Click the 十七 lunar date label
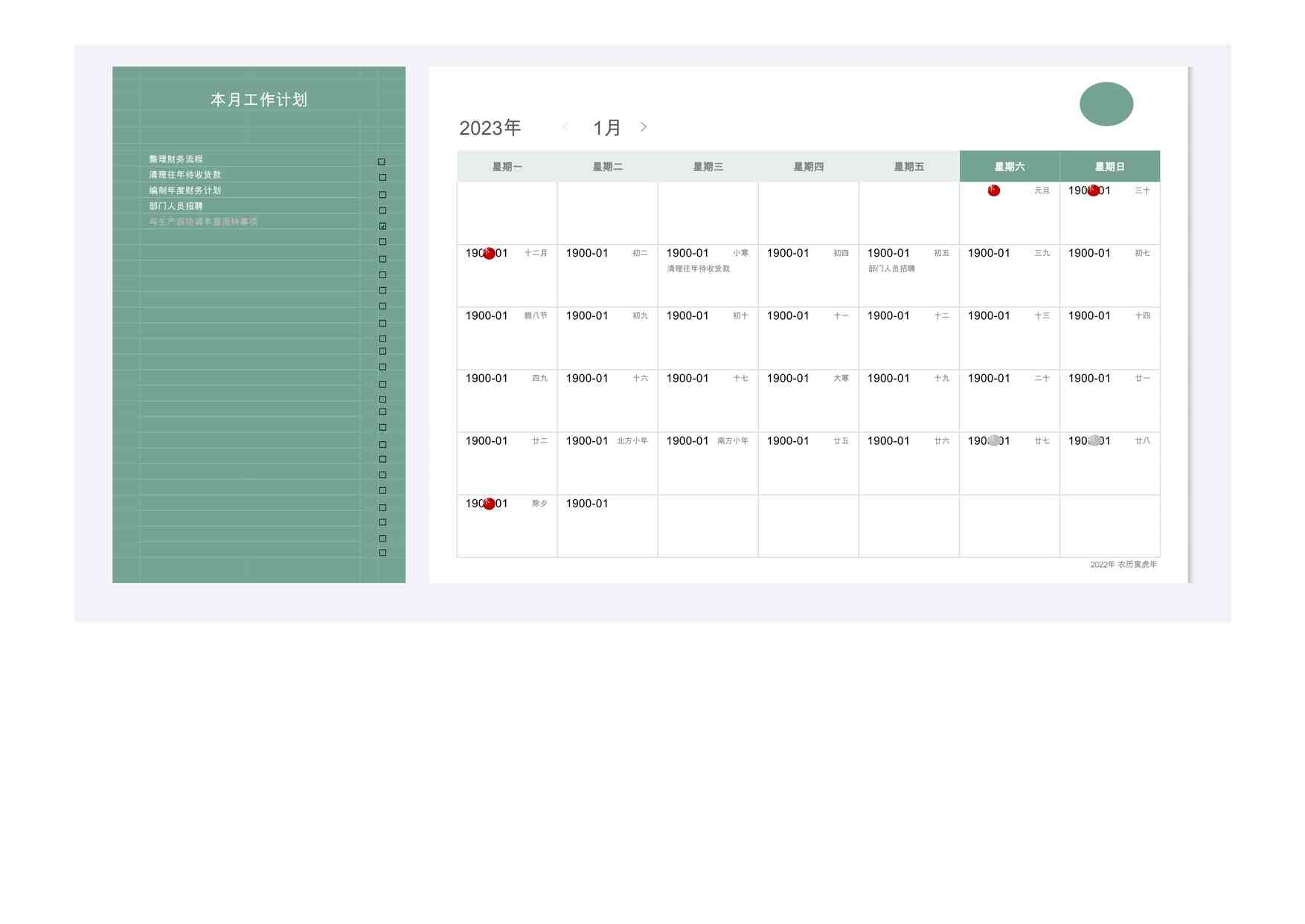Image resolution: width=1305 pixels, height=924 pixels. click(x=740, y=378)
